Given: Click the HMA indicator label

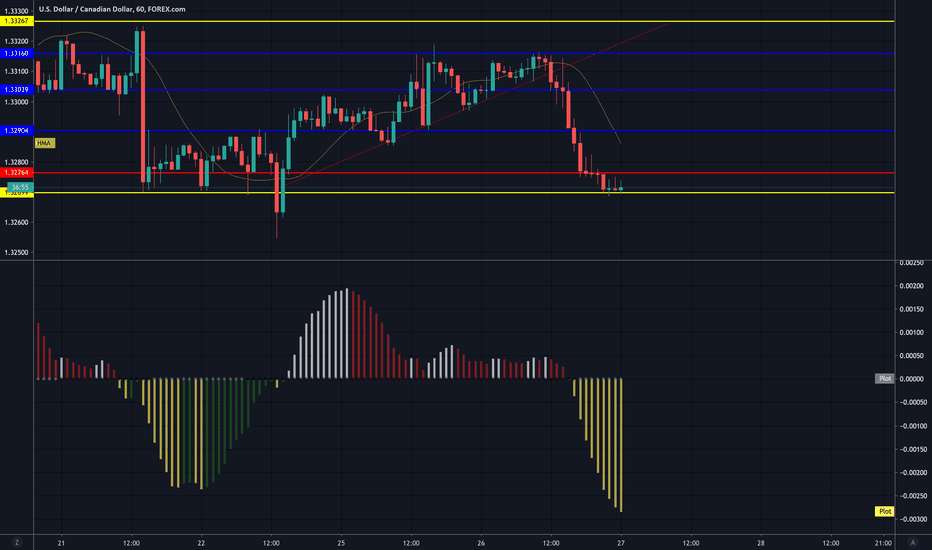Looking at the screenshot, I should (x=43, y=144).
